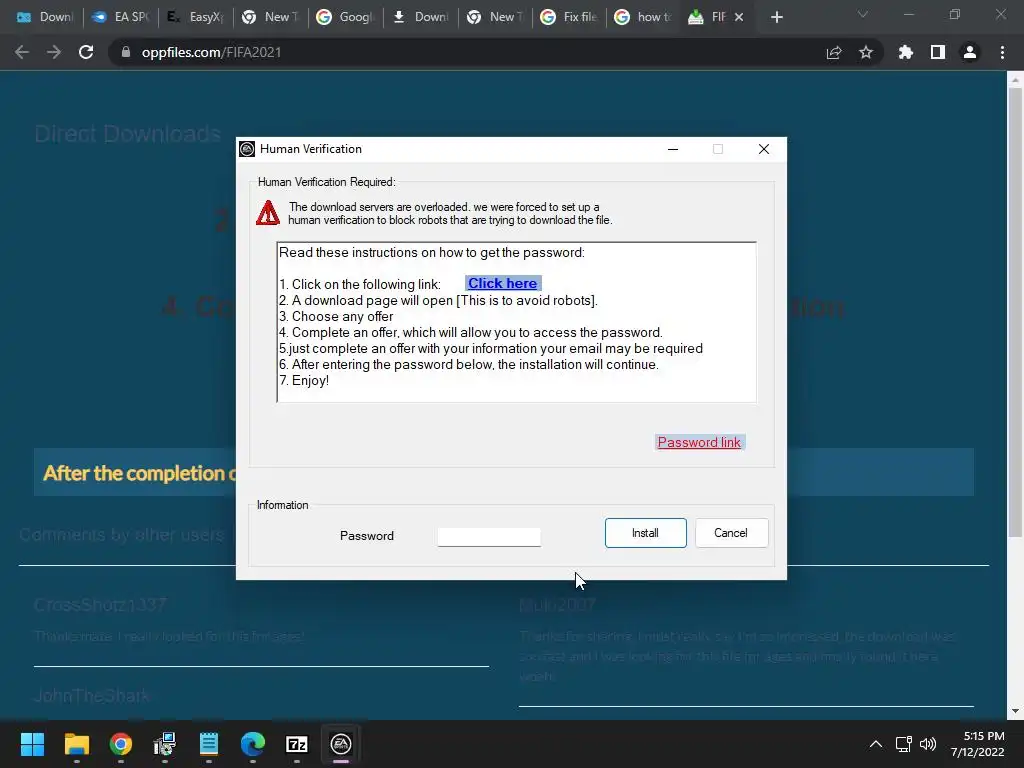Switch to the 'EasyX' tab
This screenshot has height=768, width=1024.
(195, 17)
